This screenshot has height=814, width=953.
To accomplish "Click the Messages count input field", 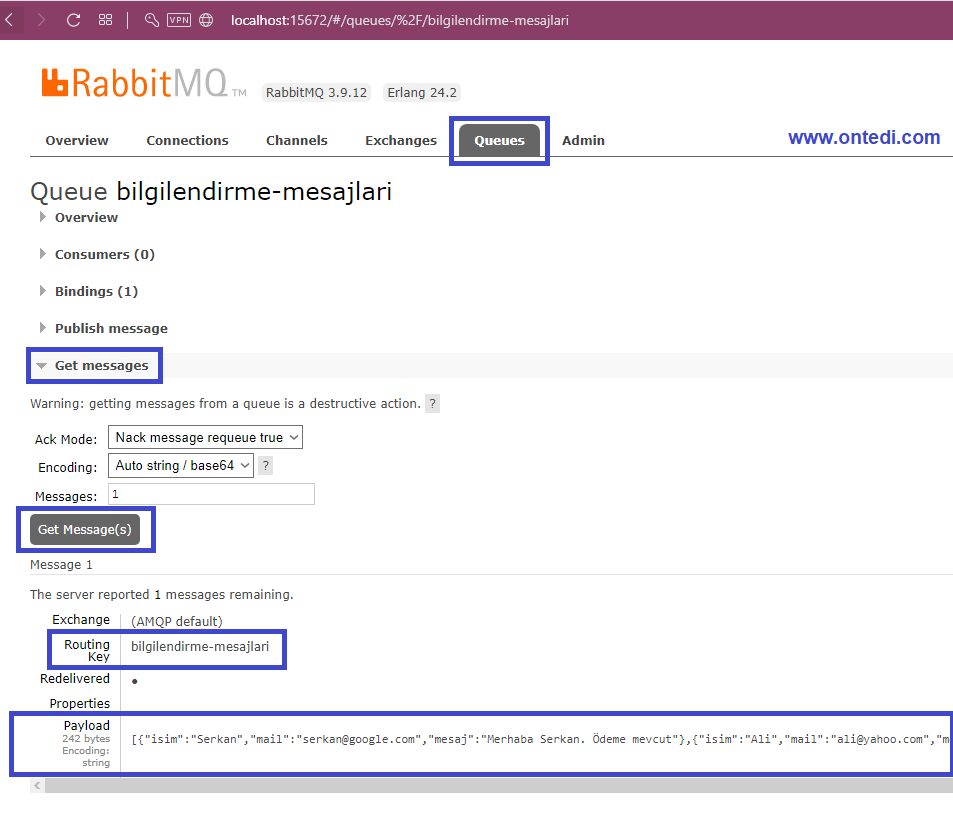I will (212, 494).
